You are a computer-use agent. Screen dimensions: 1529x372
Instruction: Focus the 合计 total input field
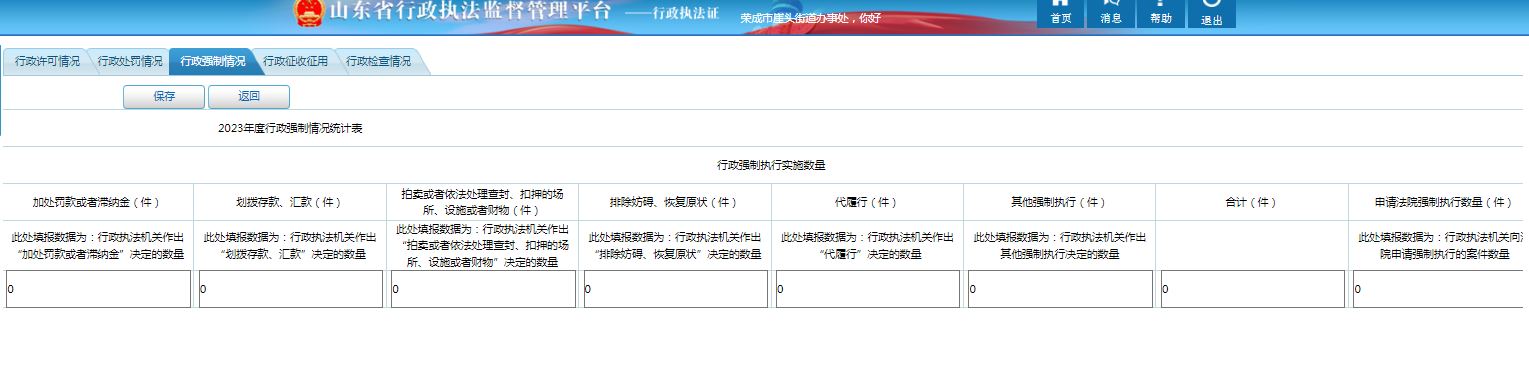tap(1252, 289)
